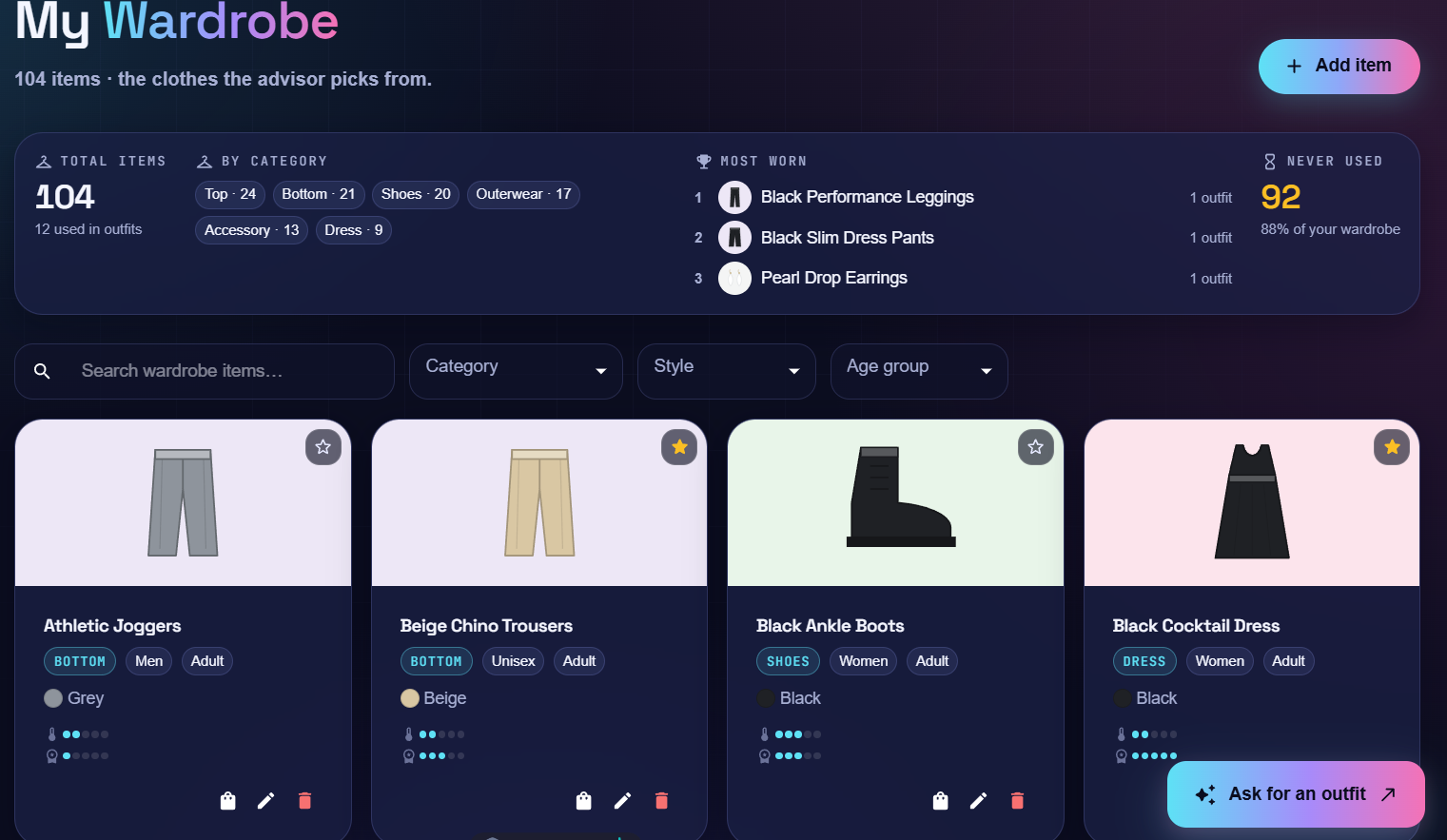1447x840 pixels.
Task: Click the bag icon for Beige Chino Trousers
Action: [x=584, y=801]
